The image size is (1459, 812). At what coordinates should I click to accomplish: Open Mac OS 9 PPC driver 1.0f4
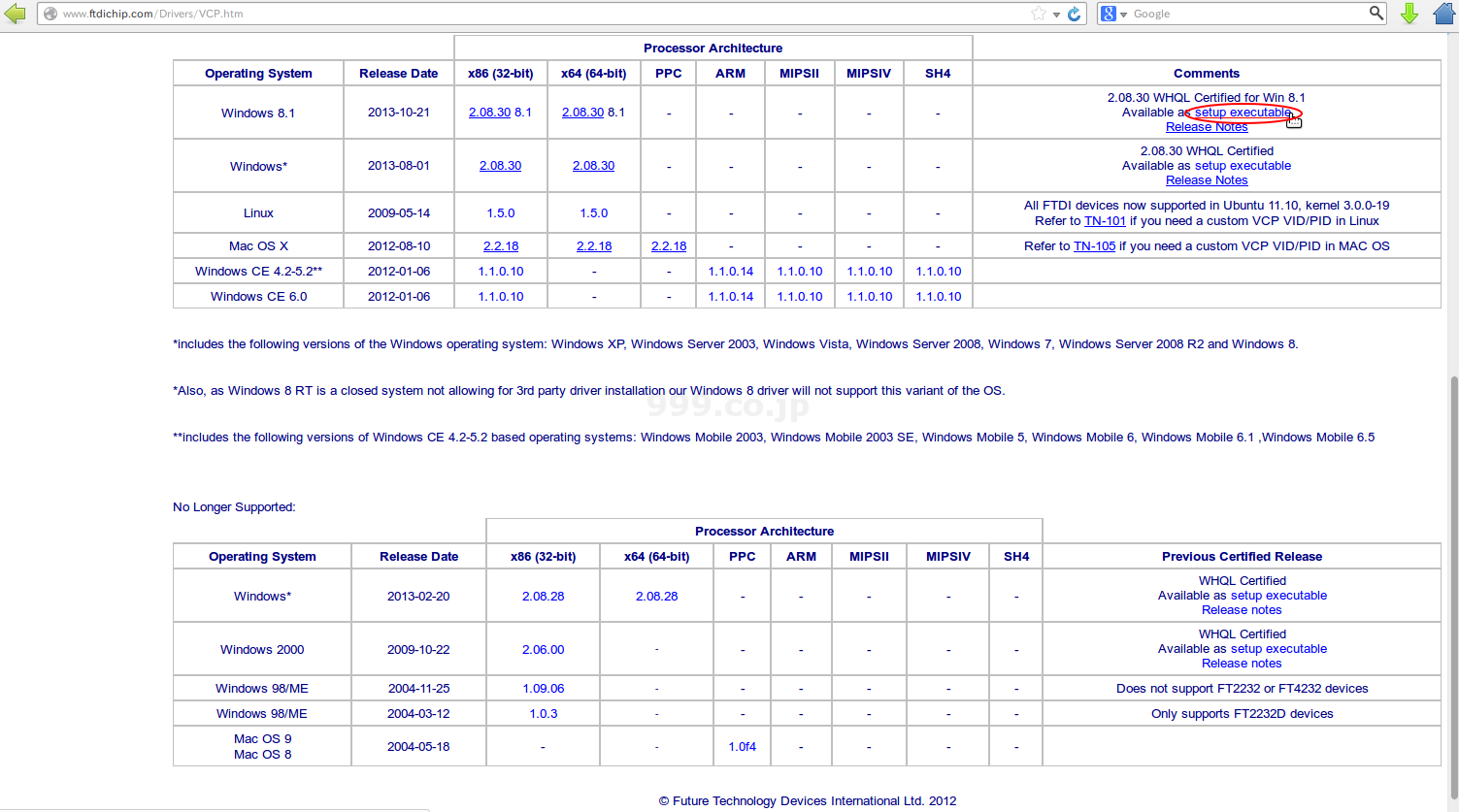(743, 747)
